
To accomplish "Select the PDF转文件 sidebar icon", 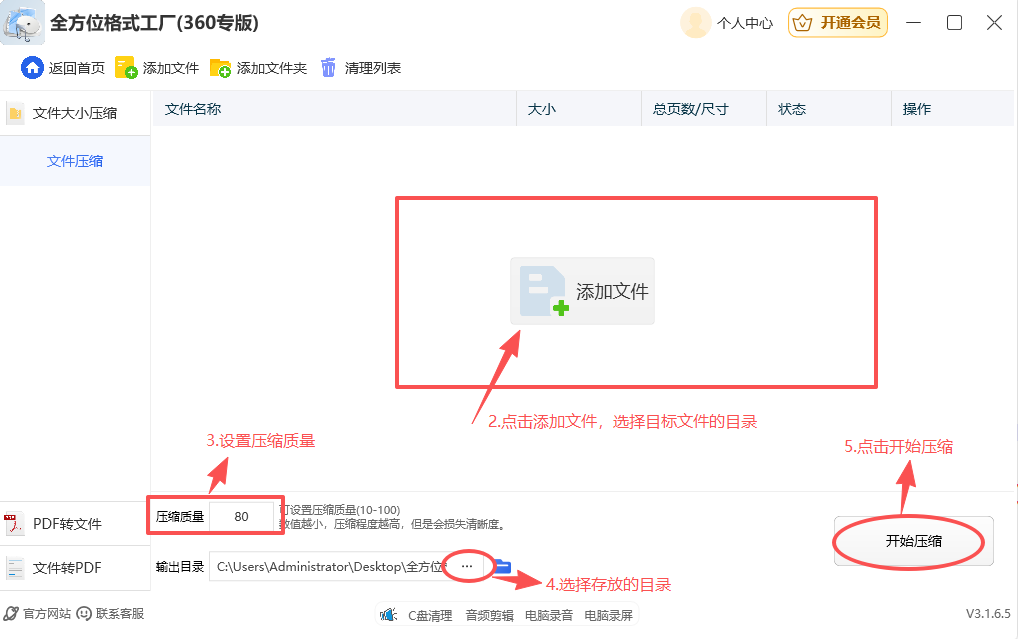I will click(14, 523).
